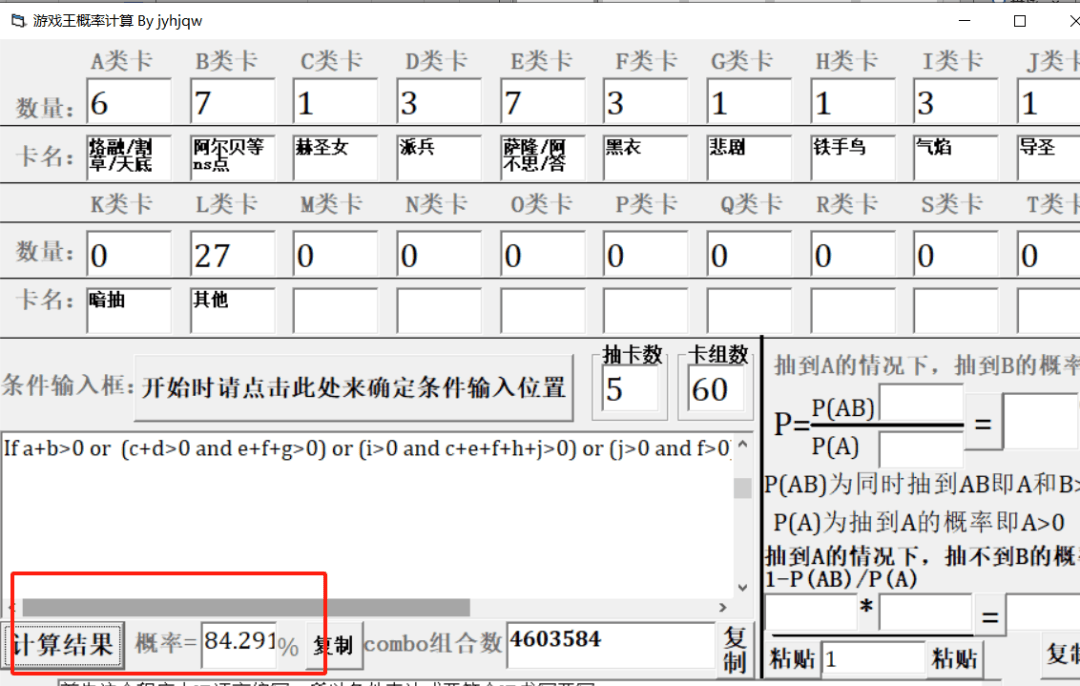
Task: Click the 复制 button beside the probability percentage
Action: pyautogui.click(x=333, y=646)
